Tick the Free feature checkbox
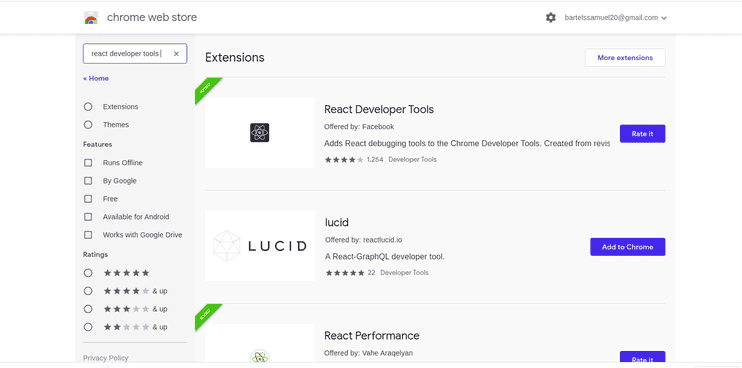 (x=88, y=199)
